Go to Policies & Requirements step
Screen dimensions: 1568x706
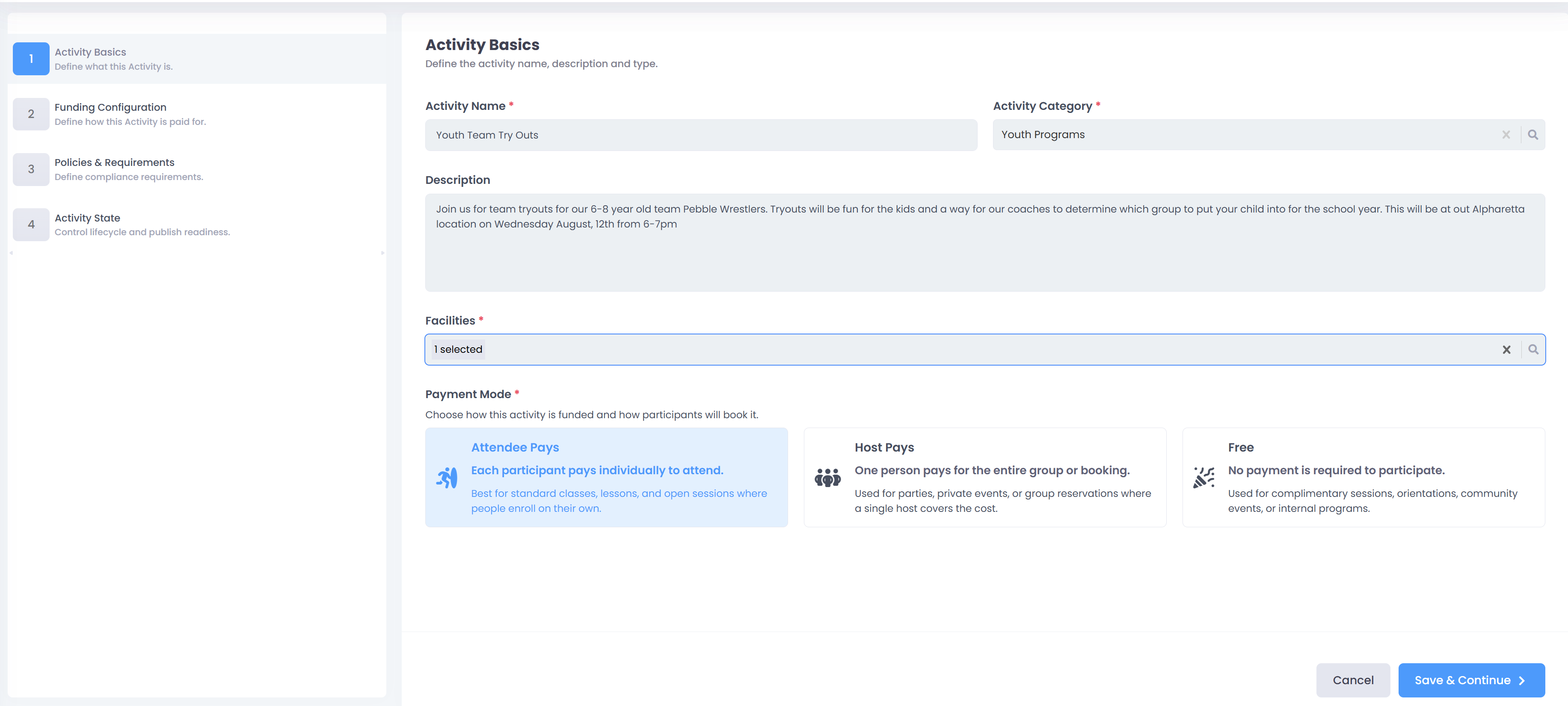(x=197, y=169)
